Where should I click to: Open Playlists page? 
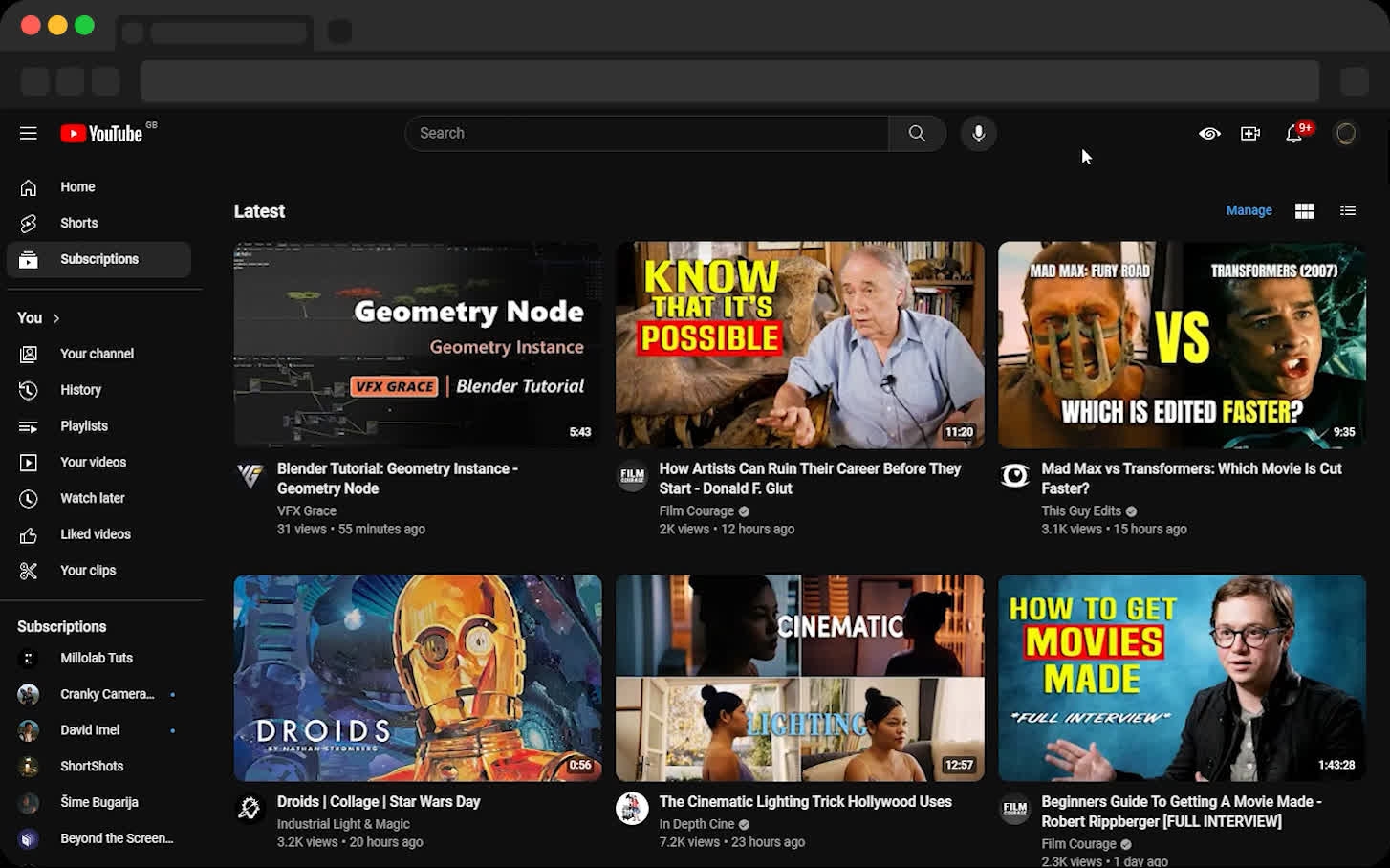[x=99, y=426]
